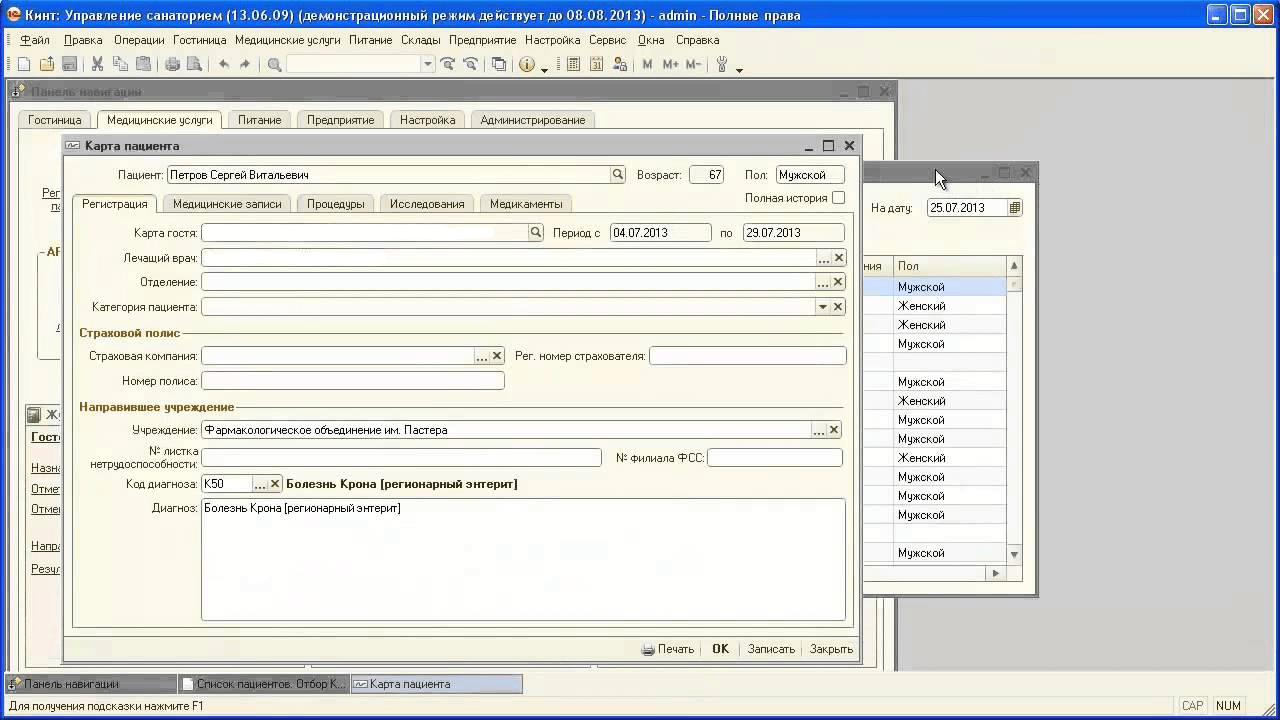Click ellipsis button for Код диагноза
Screen dimensions: 1280x720
tap(260, 484)
